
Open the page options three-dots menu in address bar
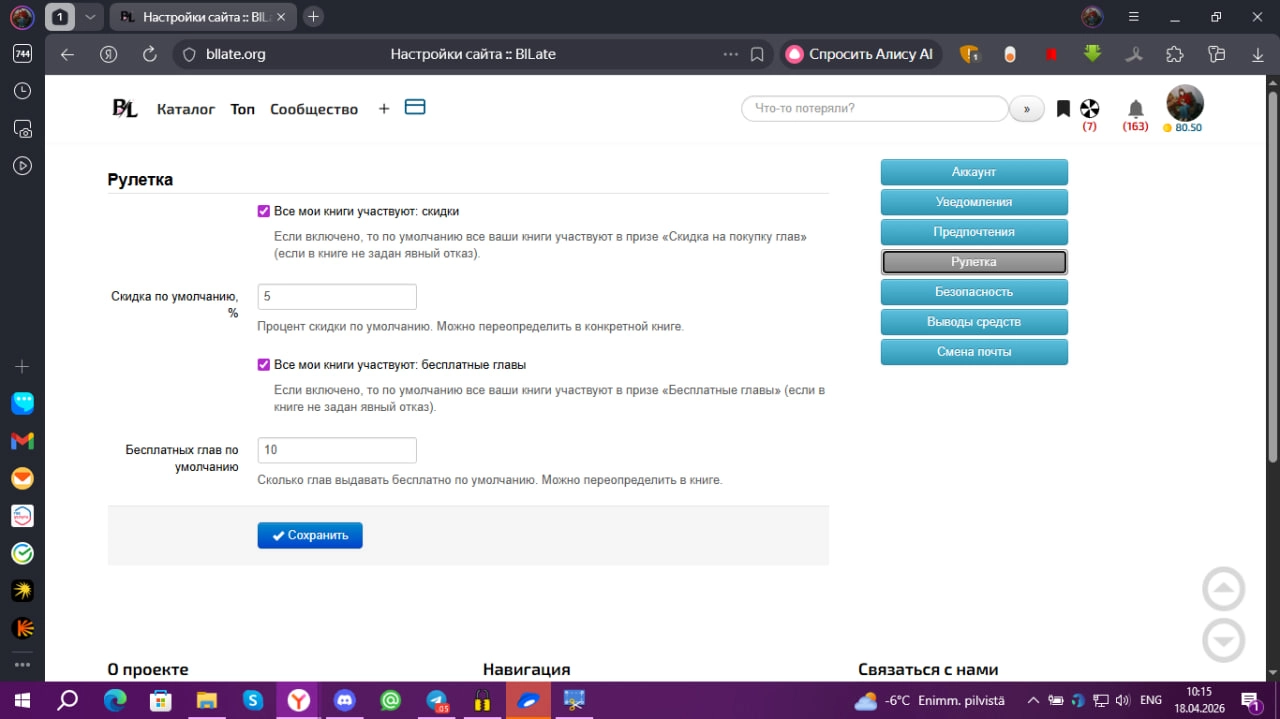coord(731,54)
